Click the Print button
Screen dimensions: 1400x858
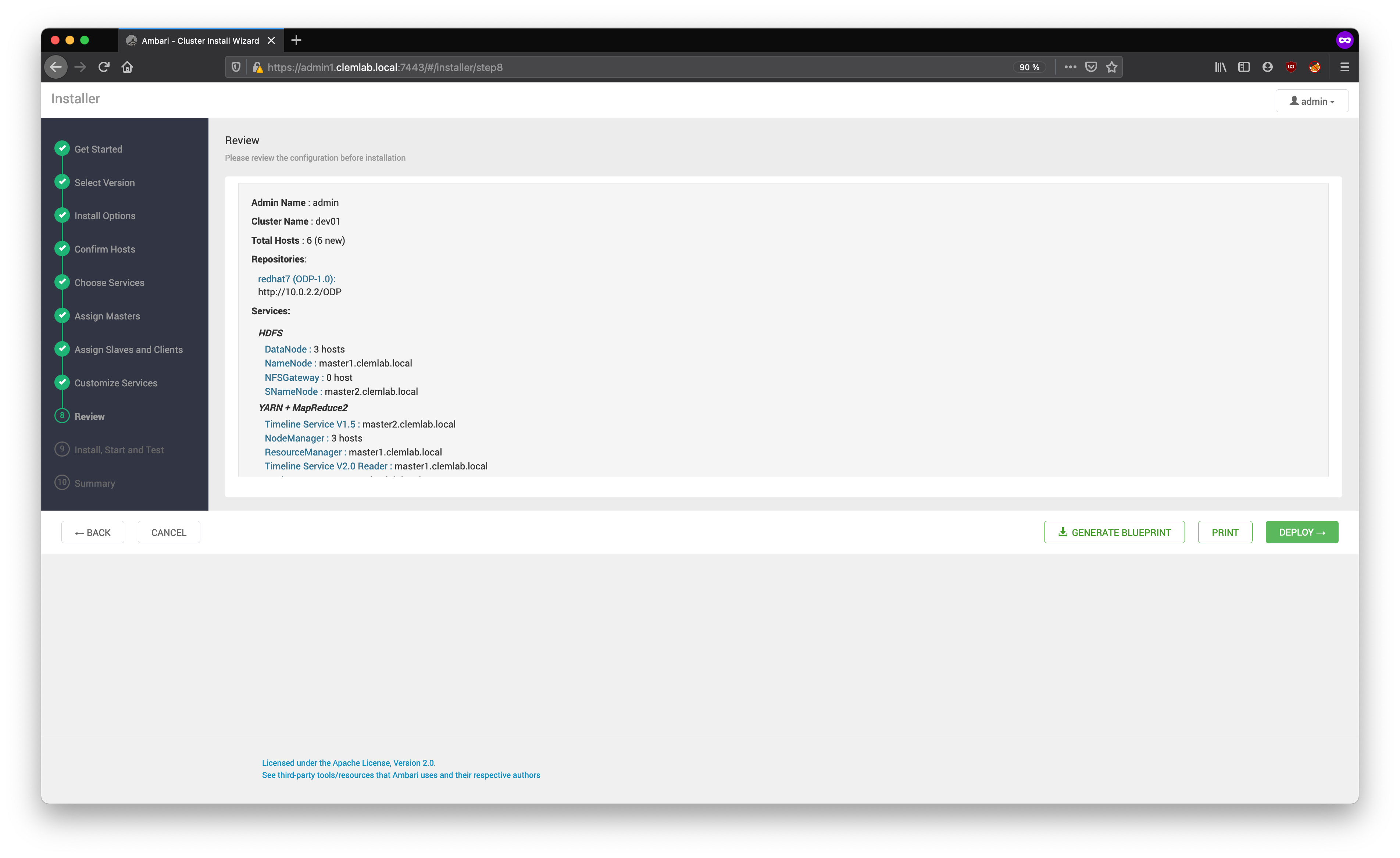pos(1224,532)
